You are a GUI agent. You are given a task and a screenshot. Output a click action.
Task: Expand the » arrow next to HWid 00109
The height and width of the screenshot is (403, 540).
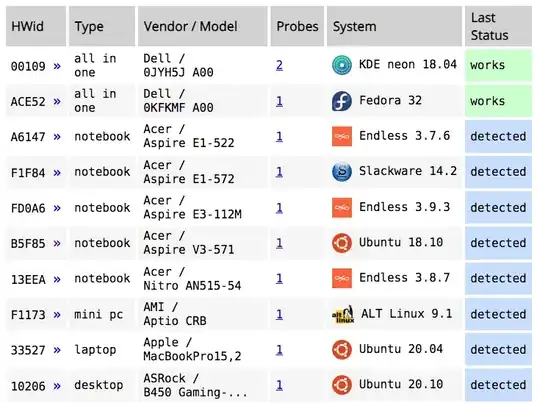[x=57, y=66]
